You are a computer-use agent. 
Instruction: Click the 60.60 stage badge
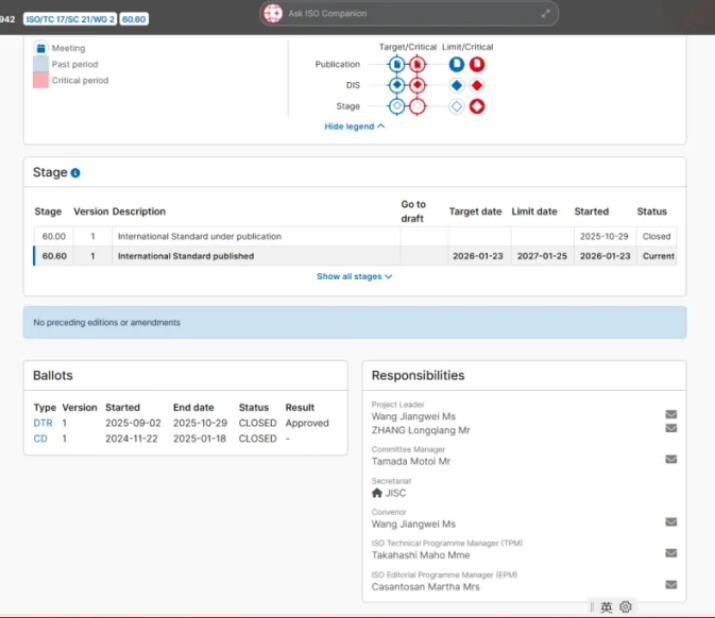tap(134, 19)
